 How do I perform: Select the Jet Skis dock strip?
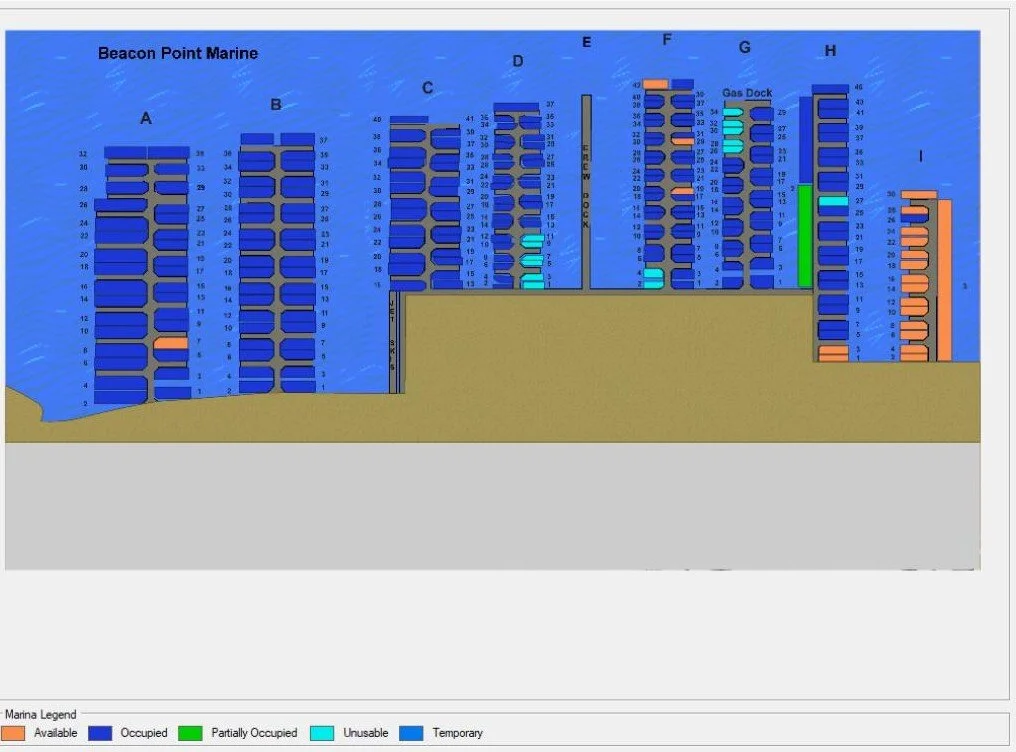pos(393,342)
